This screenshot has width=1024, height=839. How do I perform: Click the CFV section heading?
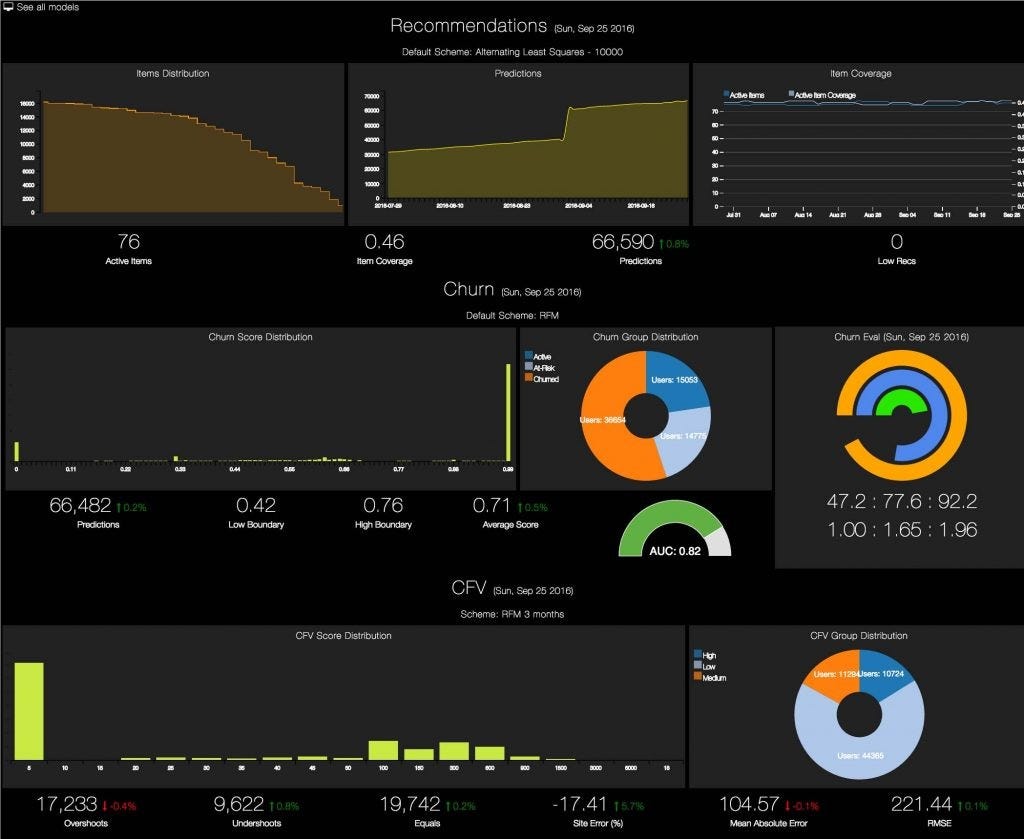tap(468, 588)
